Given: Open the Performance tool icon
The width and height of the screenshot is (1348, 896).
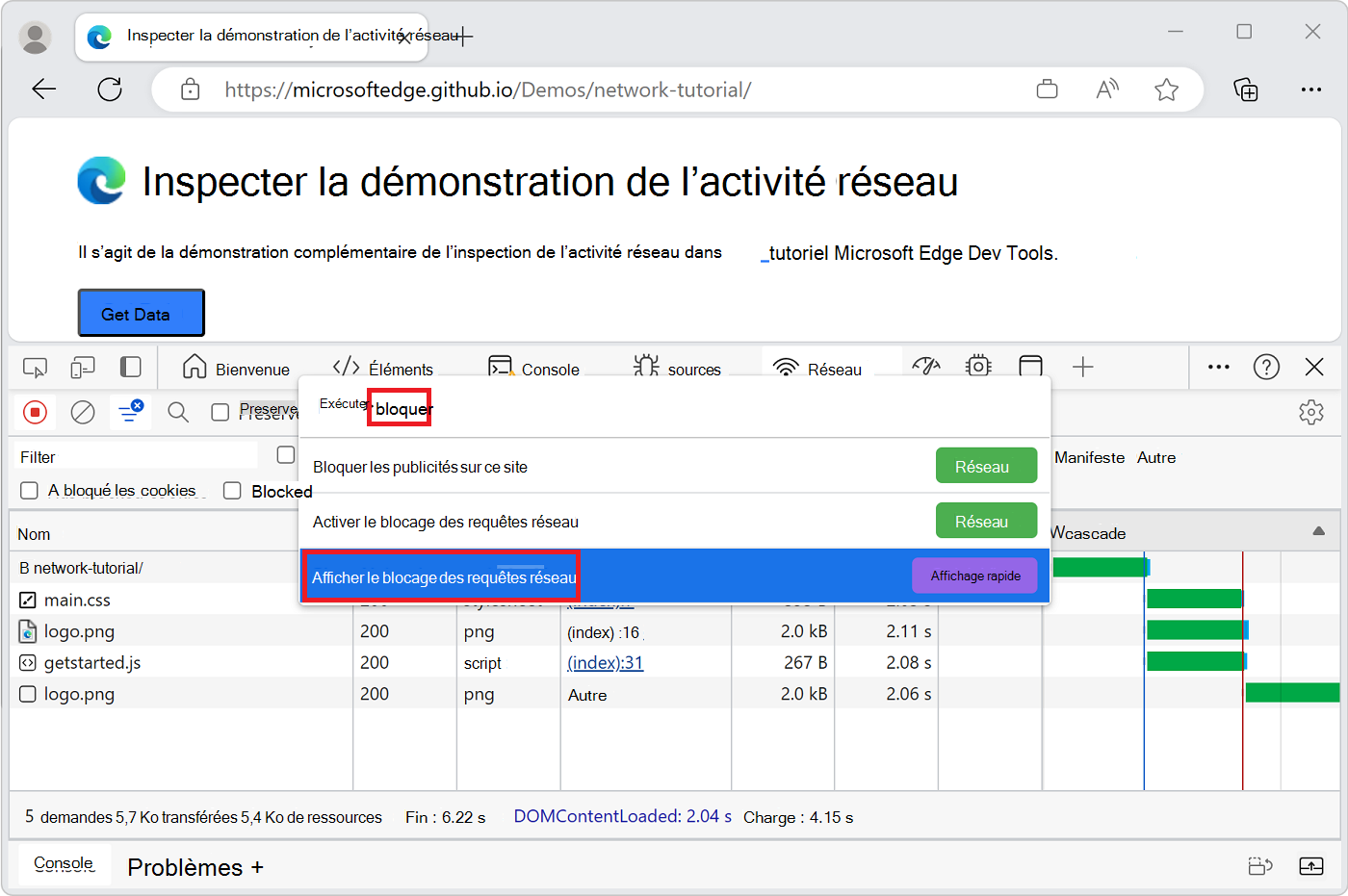Looking at the screenshot, I should (926, 367).
